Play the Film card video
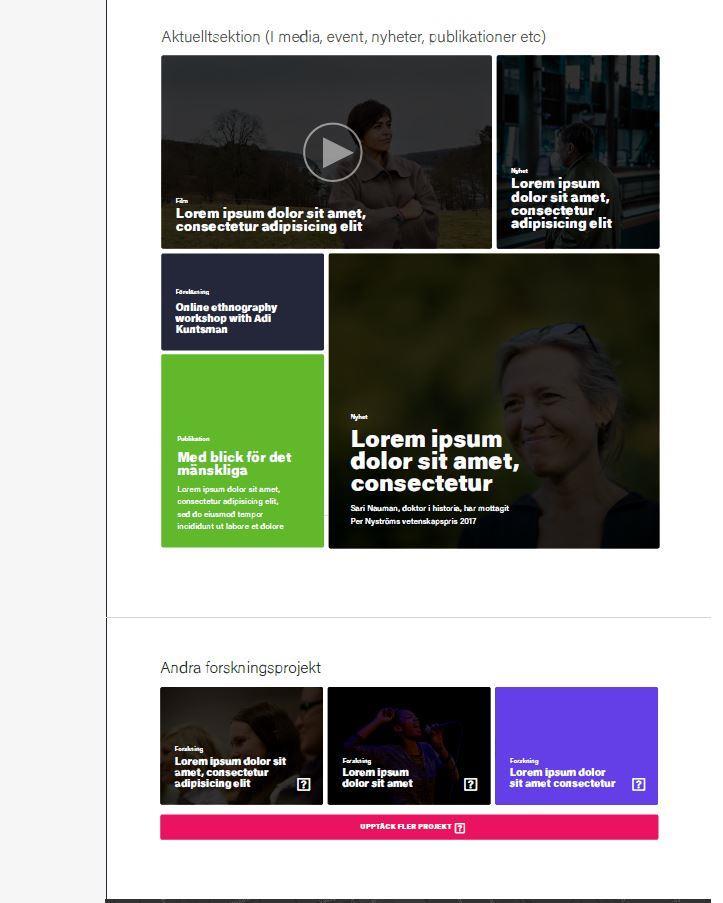Viewport: 723px width, 903px height. click(x=332, y=152)
